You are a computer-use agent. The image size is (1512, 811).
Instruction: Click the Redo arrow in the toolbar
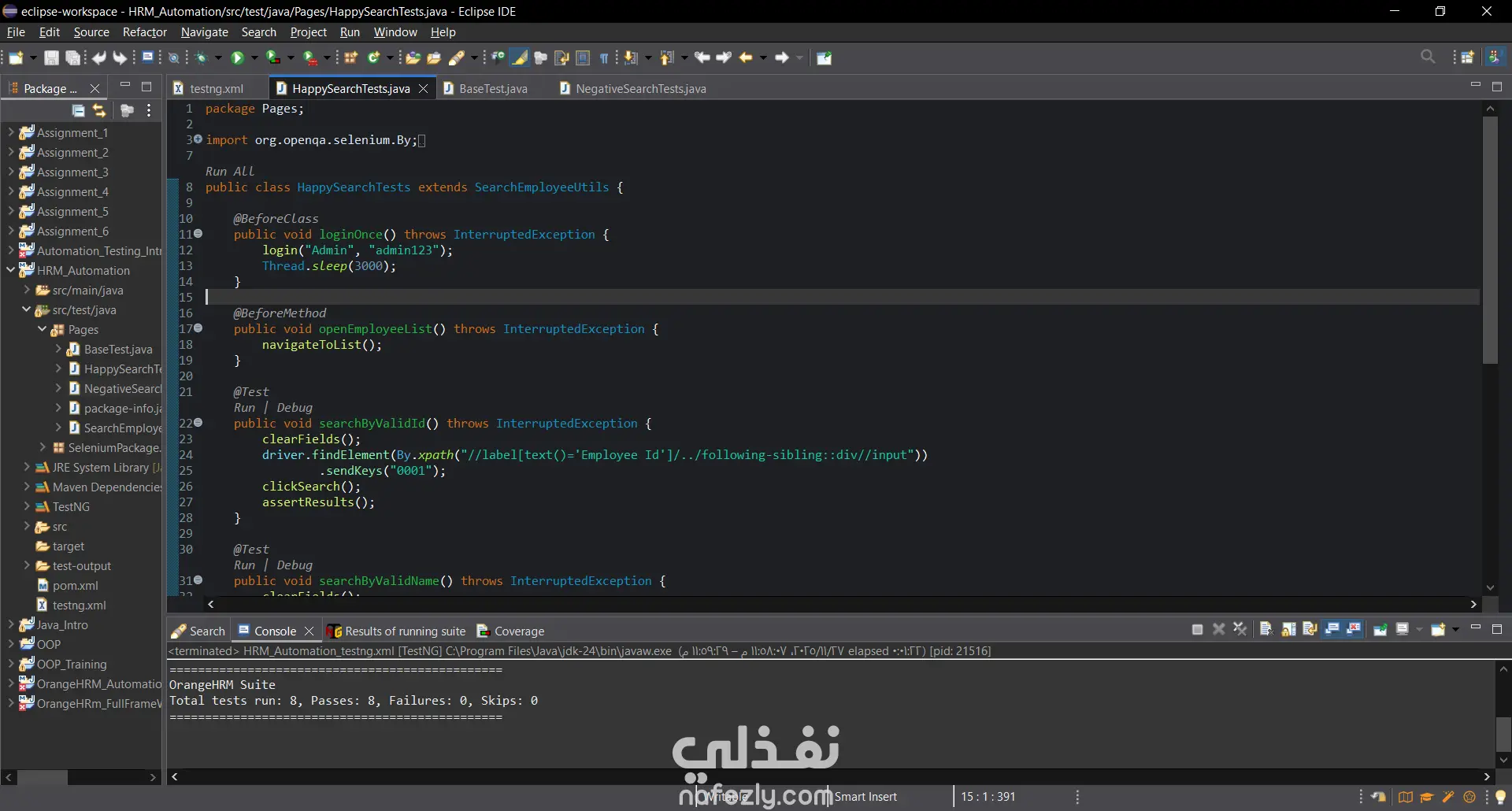point(120,57)
